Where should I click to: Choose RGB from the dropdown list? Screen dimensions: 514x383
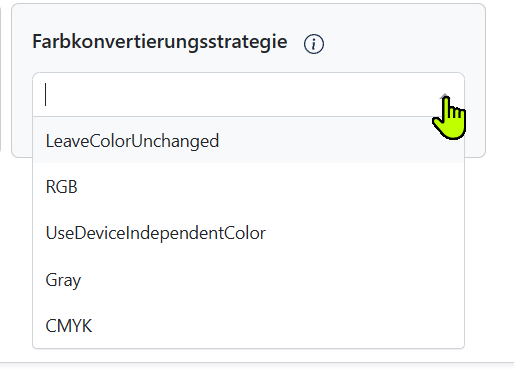[248, 187]
